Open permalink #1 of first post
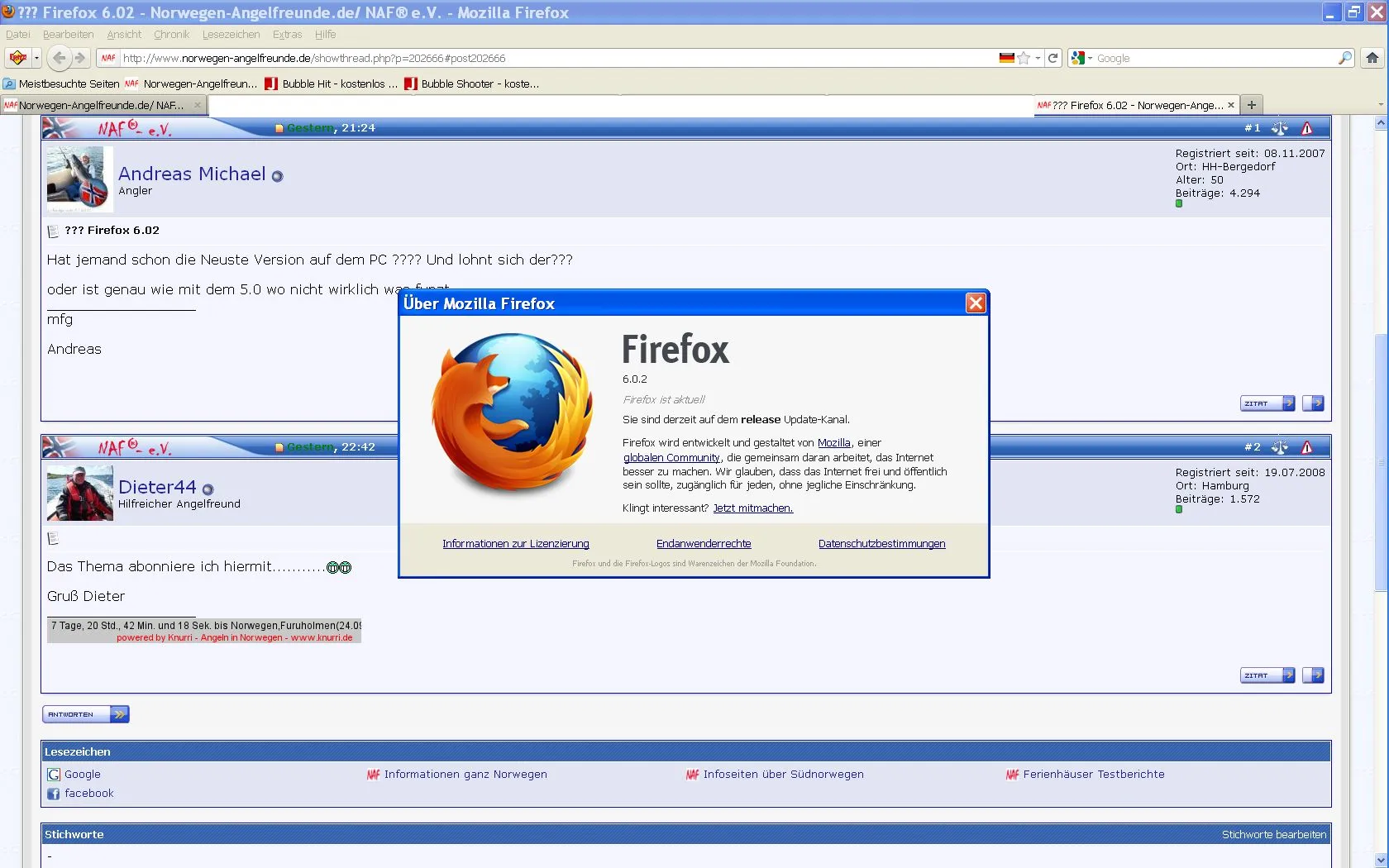This screenshot has height=868, width=1389. coord(1253,128)
